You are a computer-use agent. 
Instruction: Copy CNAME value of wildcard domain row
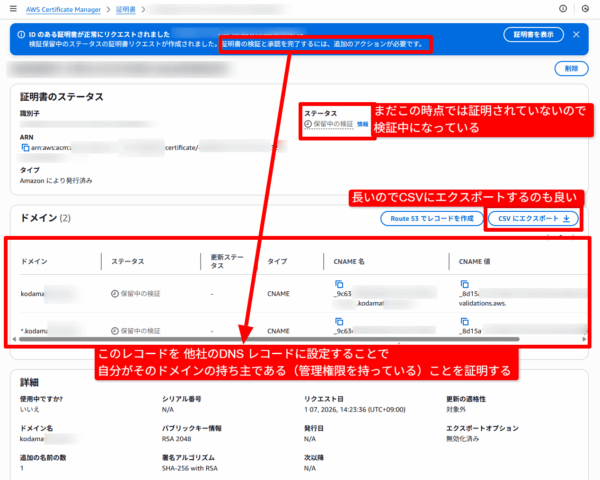[464, 320]
